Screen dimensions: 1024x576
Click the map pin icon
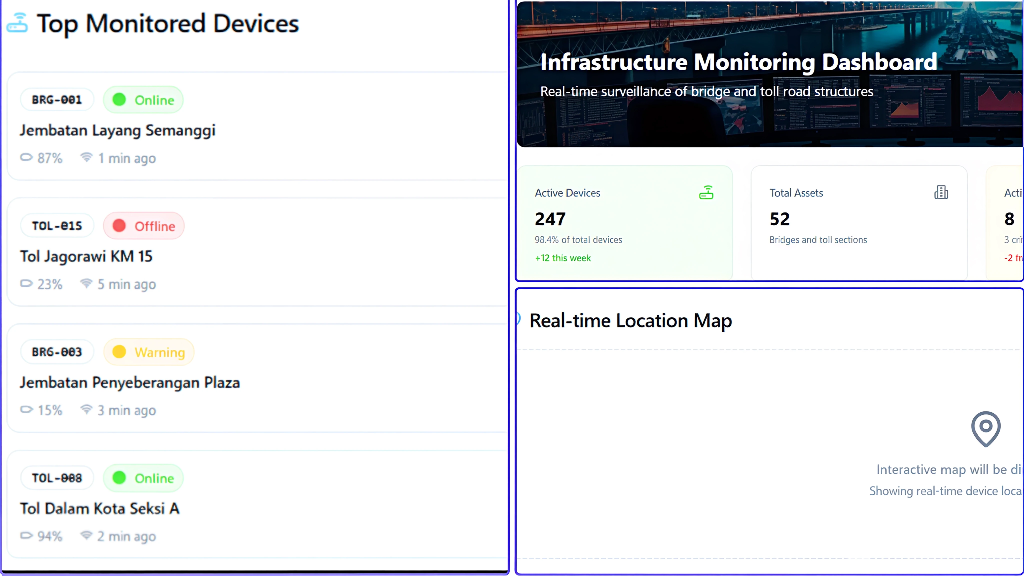click(985, 429)
